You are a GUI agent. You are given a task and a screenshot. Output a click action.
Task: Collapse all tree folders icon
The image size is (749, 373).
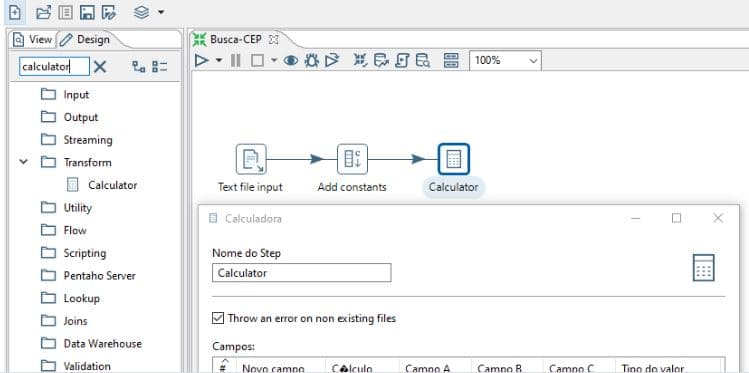coord(160,66)
